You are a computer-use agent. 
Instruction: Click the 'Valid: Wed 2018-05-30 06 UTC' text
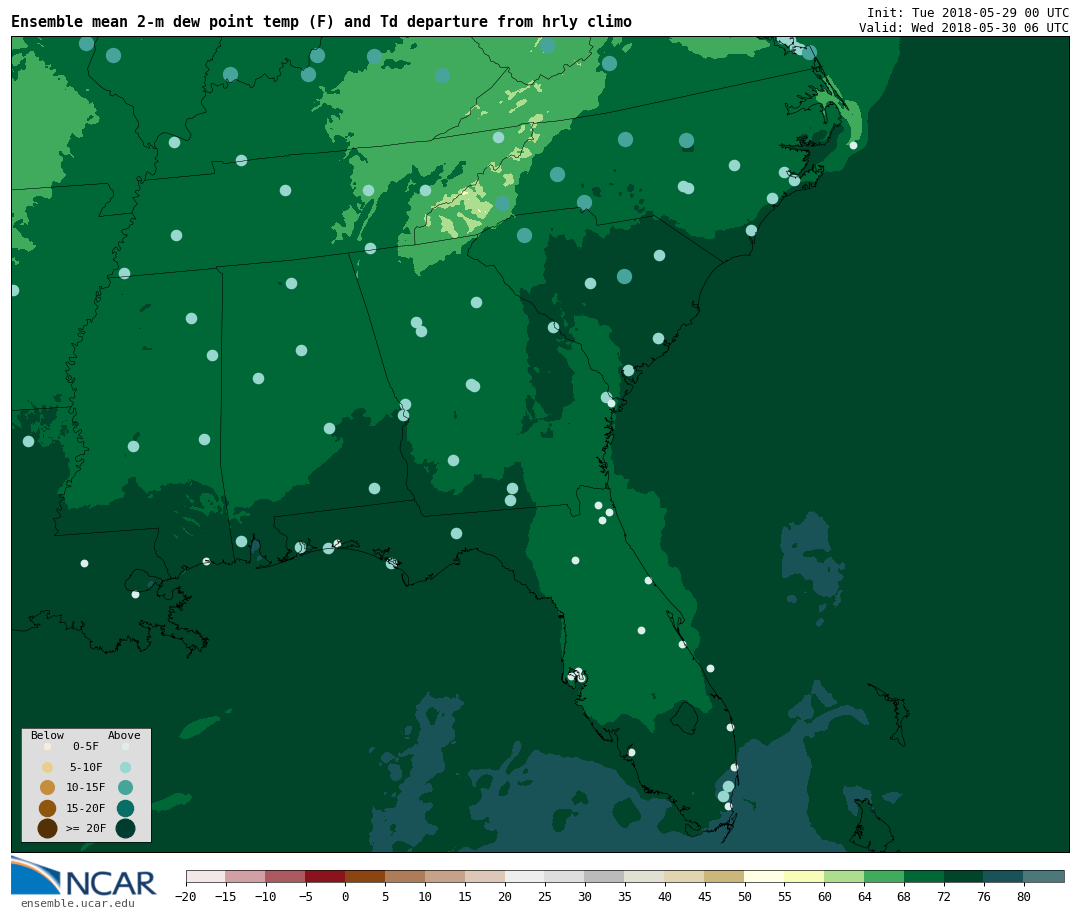point(963,28)
